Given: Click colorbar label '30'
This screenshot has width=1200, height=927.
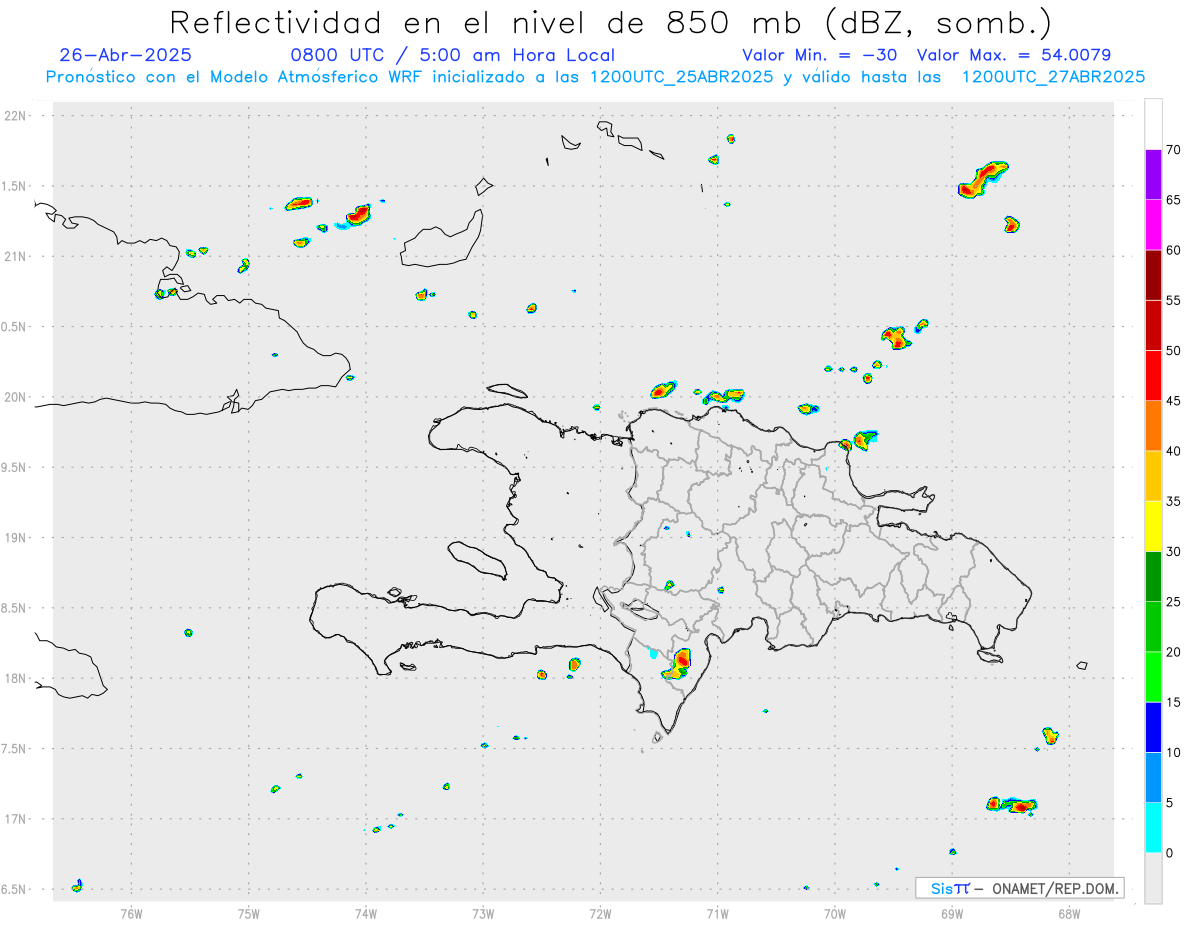Looking at the screenshot, I should click(1173, 552).
